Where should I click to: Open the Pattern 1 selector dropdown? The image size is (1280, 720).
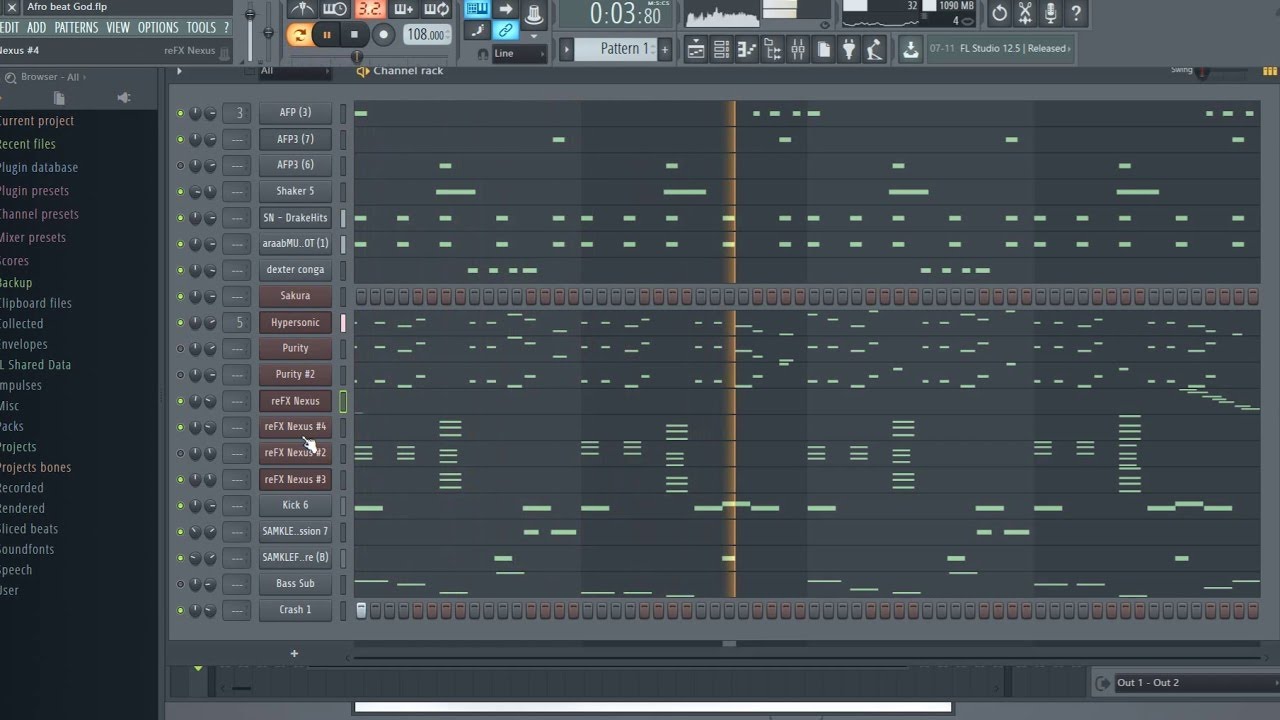click(x=616, y=49)
